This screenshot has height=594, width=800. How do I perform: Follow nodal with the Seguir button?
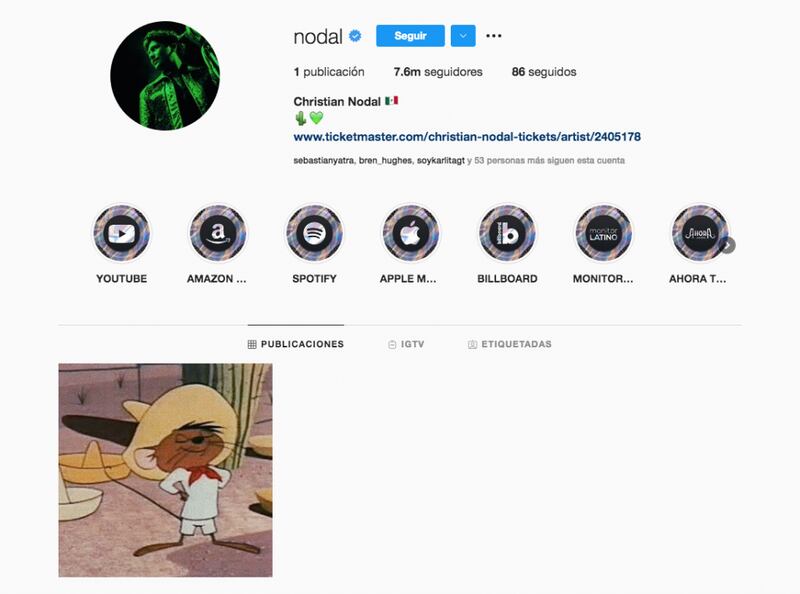coord(410,36)
